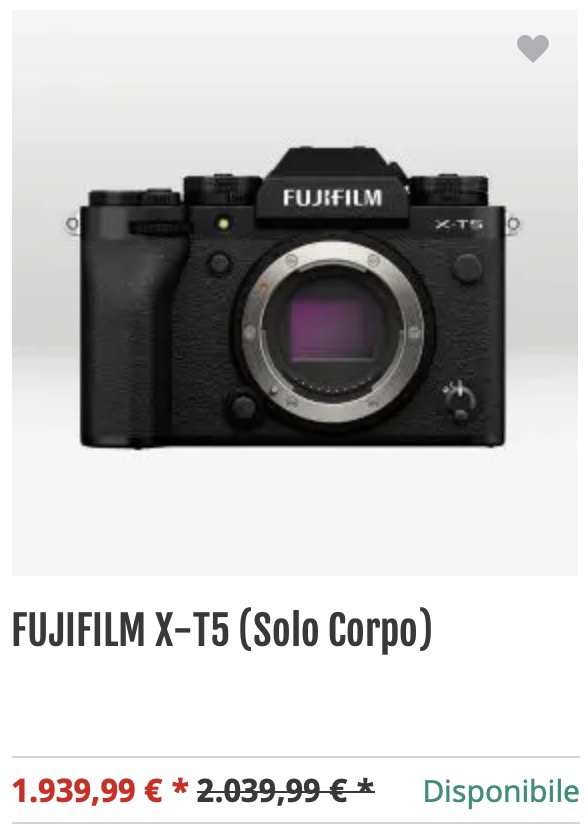Image resolution: width=588 pixels, height=834 pixels.
Task: Click the crossed-out 2.039,99 € original price
Action: point(272,790)
